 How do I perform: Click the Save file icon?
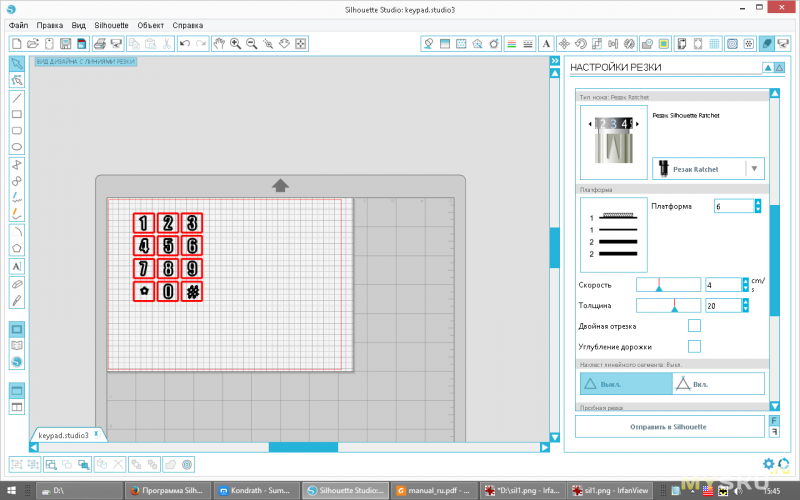point(65,44)
